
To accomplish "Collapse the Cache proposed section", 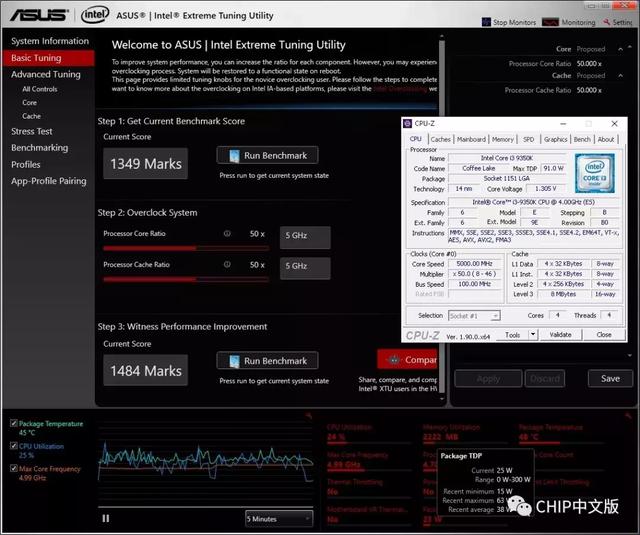I will coord(620,75).
